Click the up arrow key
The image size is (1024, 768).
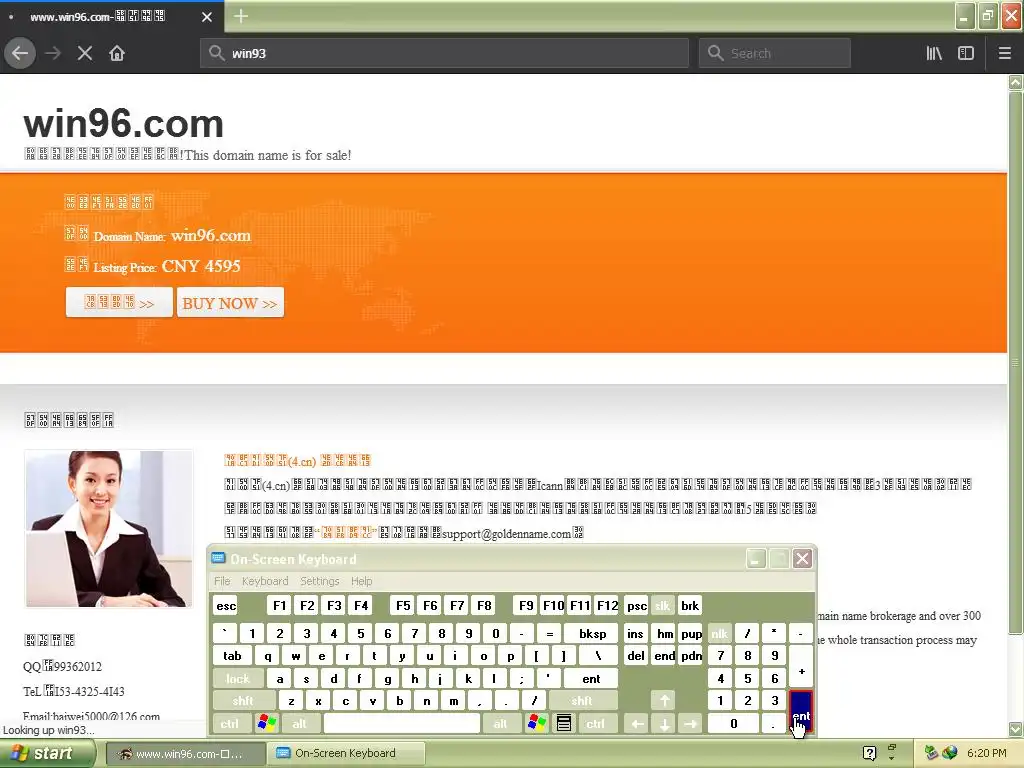point(664,701)
